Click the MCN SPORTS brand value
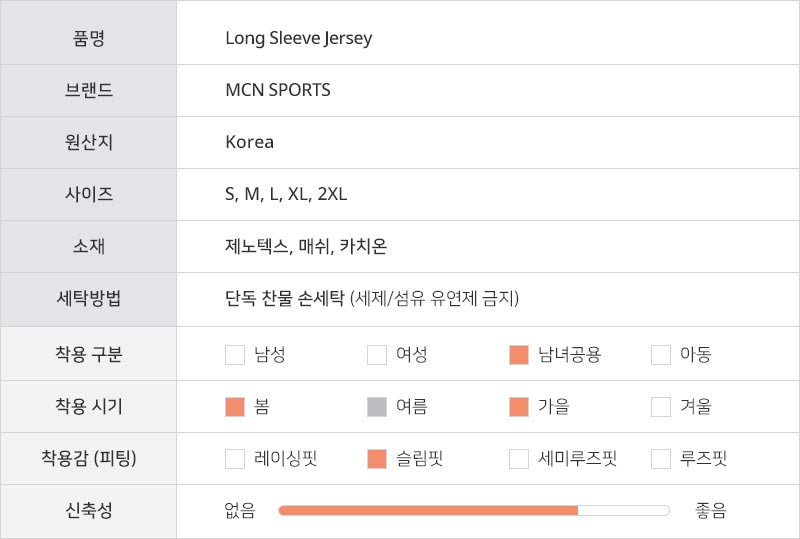 (x=278, y=91)
